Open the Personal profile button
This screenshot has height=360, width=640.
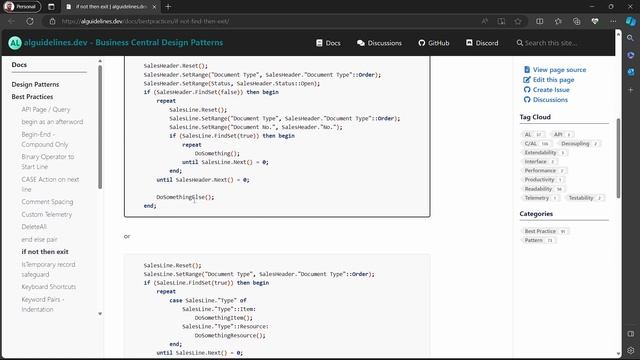(x=22, y=7)
